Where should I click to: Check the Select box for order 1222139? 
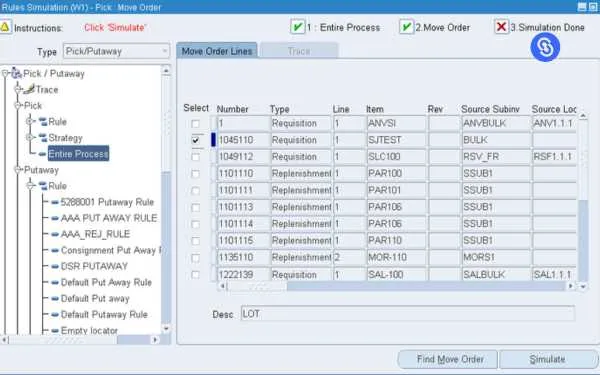196,275
